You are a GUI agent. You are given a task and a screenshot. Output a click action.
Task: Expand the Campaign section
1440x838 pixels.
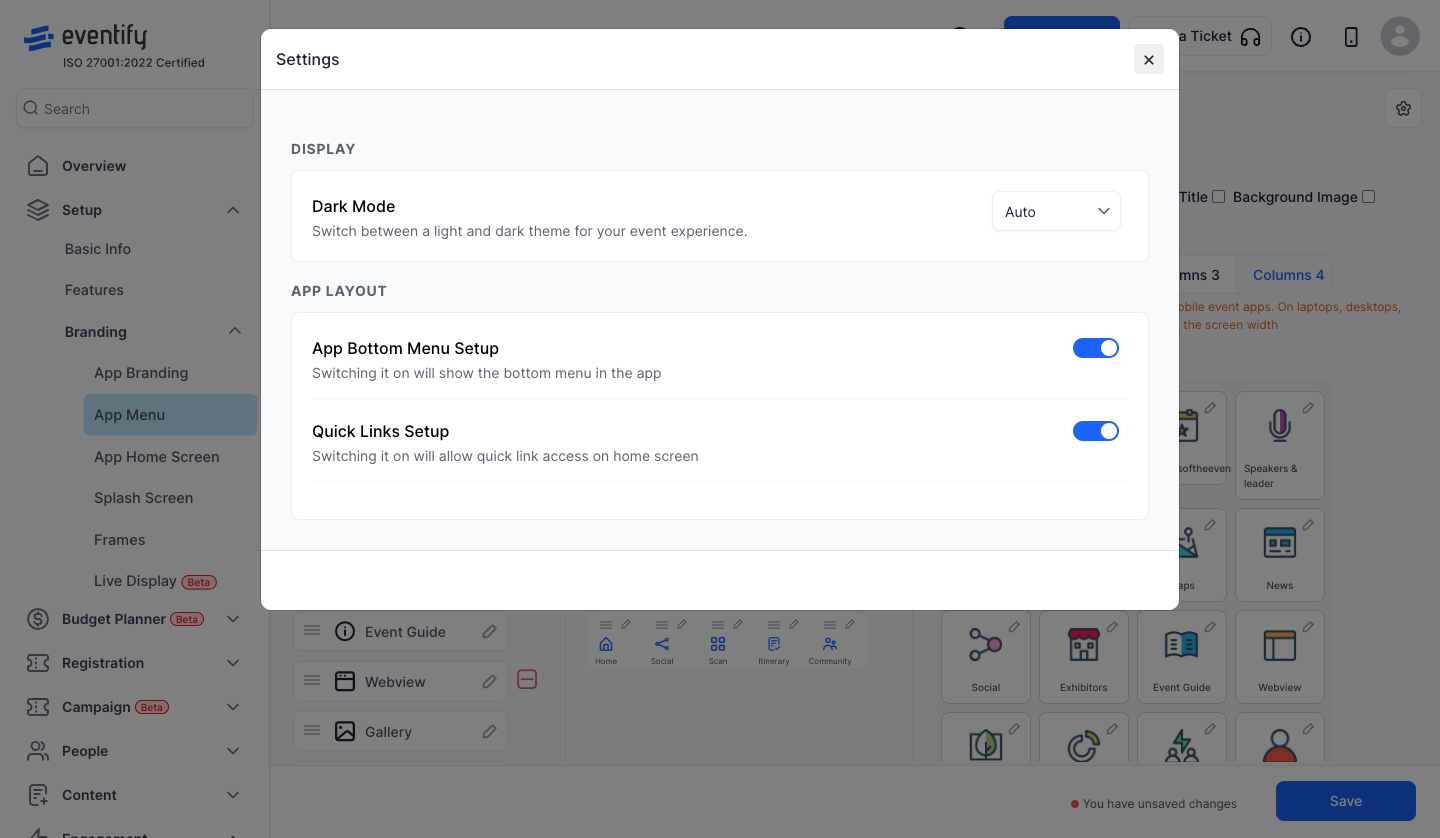point(233,707)
